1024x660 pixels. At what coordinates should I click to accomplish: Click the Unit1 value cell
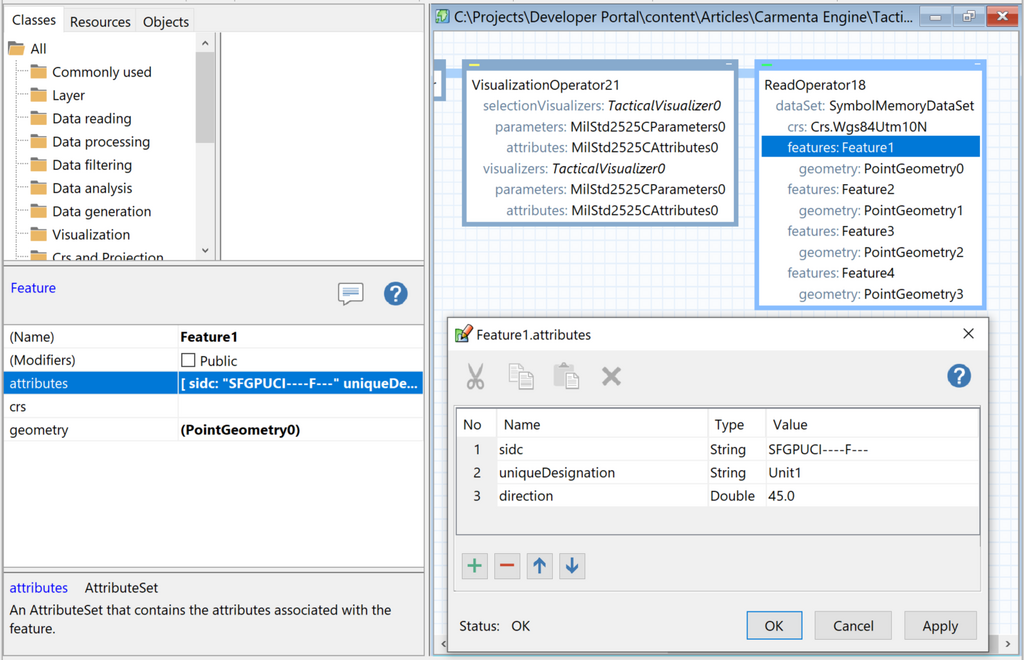point(872,473)
